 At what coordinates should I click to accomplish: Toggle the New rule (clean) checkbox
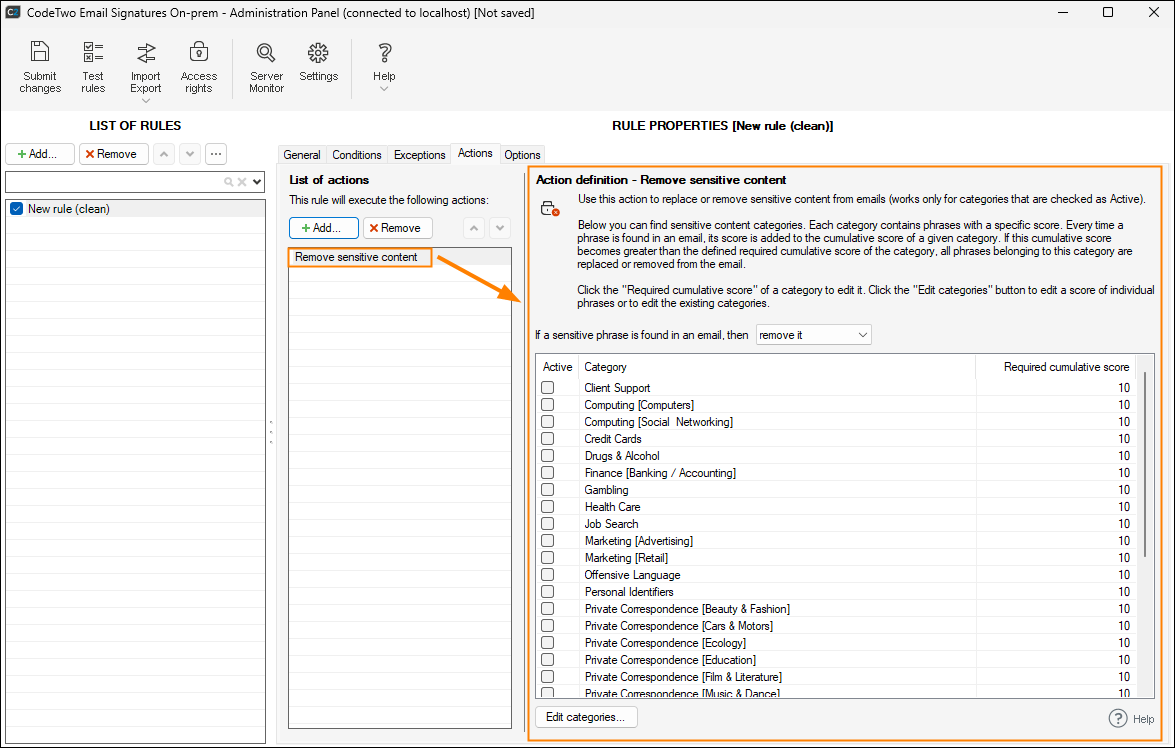[16, 209]
